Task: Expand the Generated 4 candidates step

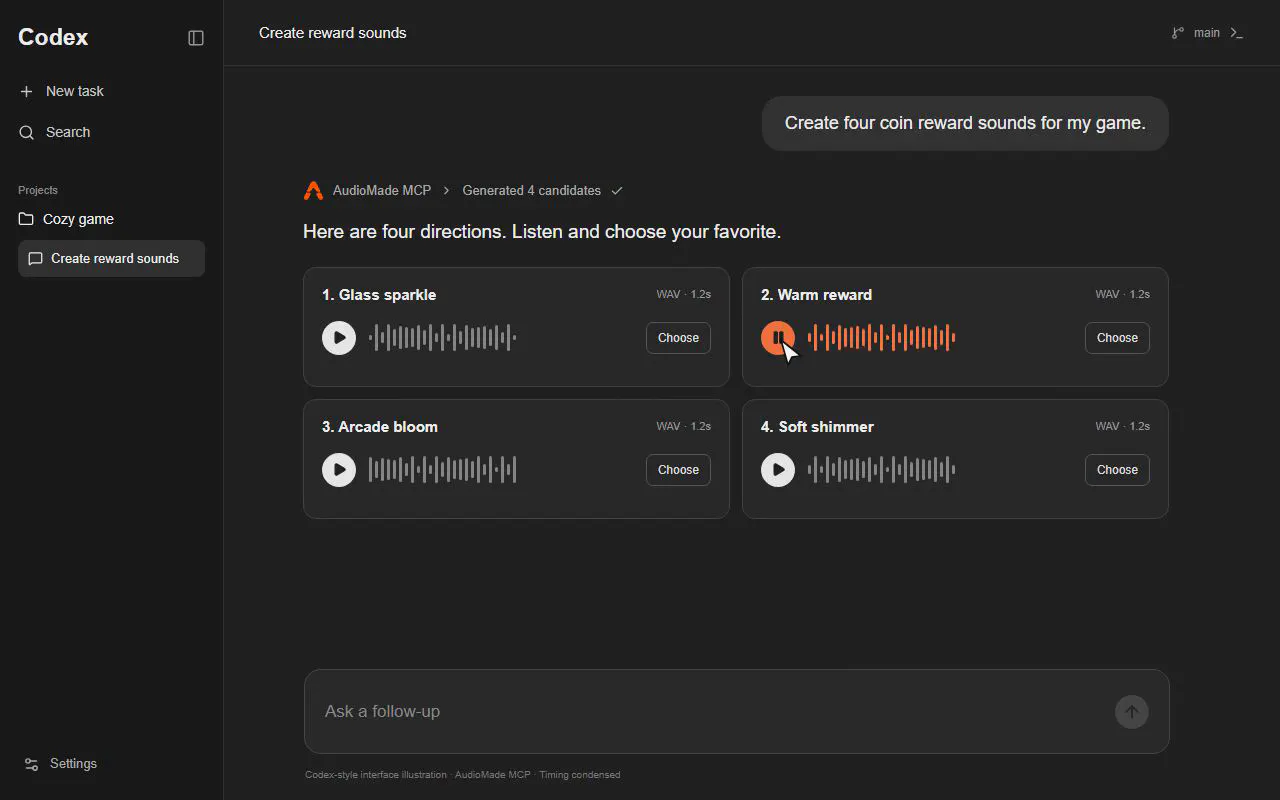Action: (x=531, y=190)
